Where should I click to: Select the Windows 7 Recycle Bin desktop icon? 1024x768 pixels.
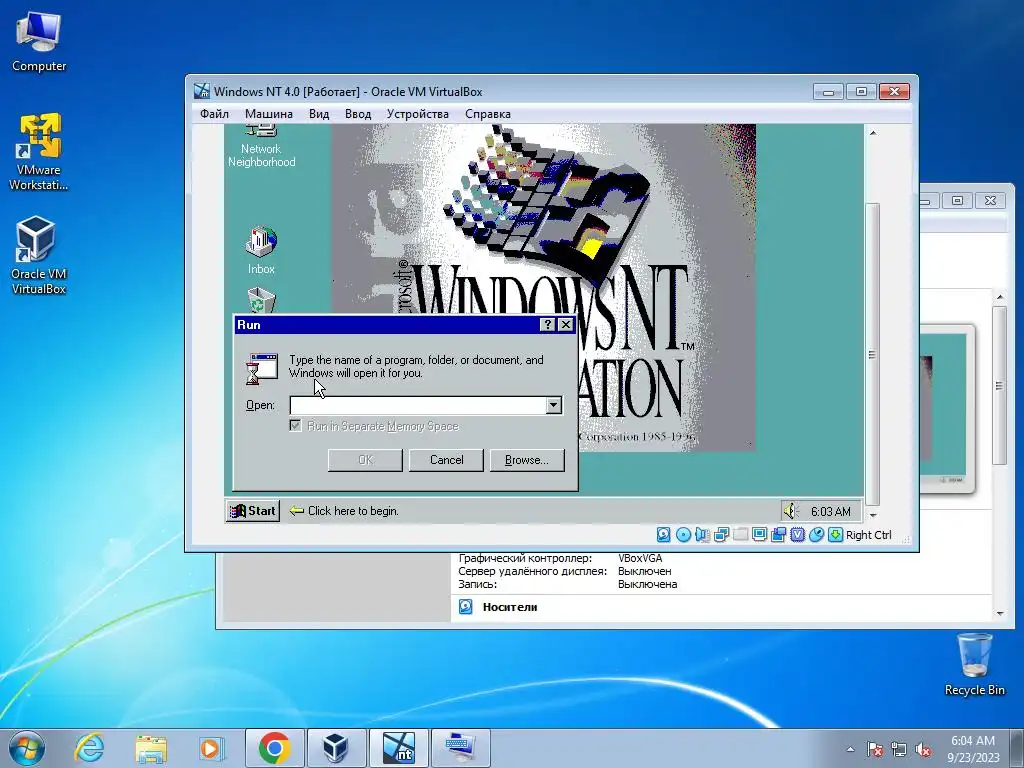point(974,664)
